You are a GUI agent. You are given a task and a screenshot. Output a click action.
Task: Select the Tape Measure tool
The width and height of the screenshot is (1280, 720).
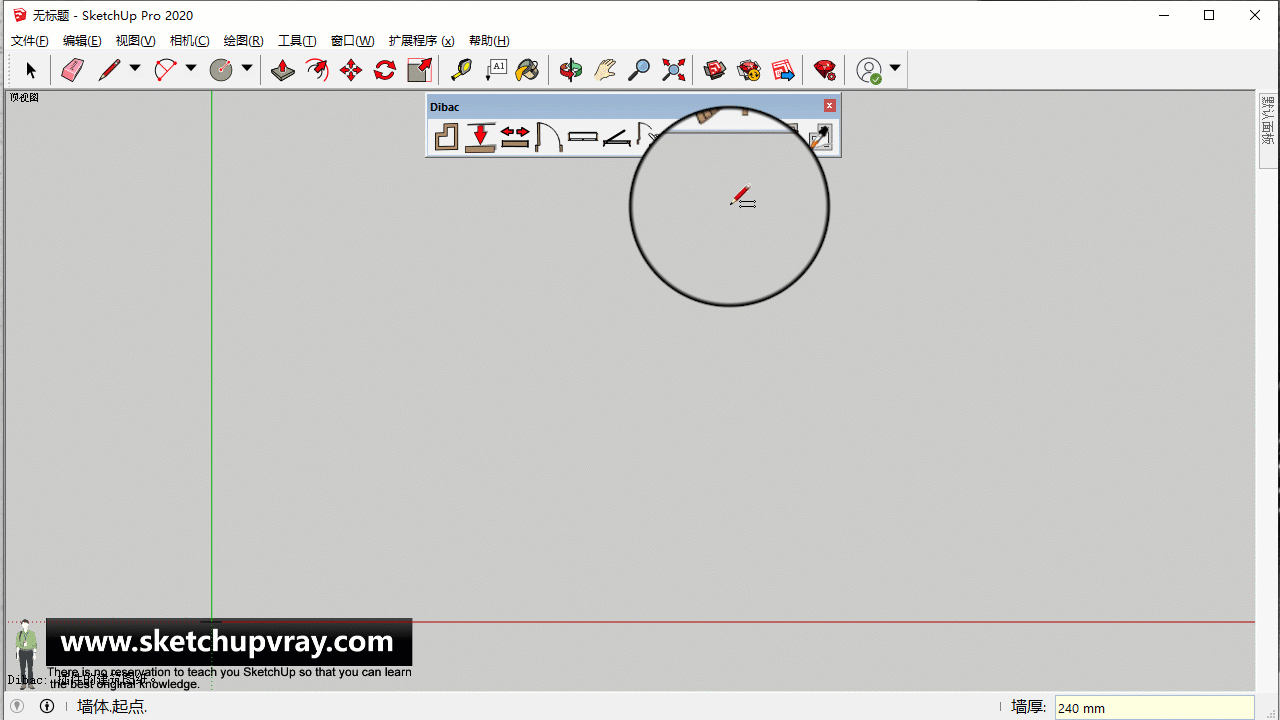pyautogui.click(x=461, y=70)
